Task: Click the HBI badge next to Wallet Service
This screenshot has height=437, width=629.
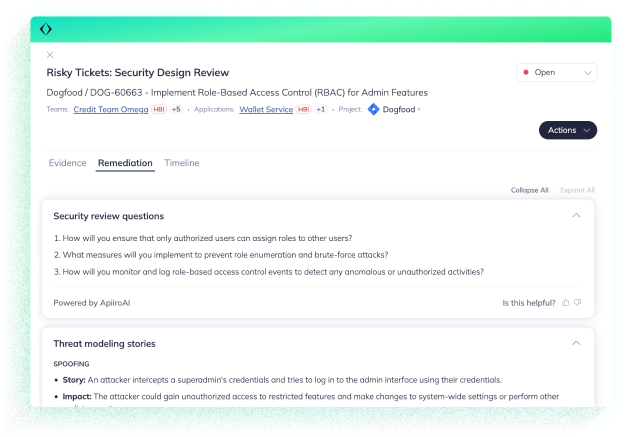Action: click(304, 110)
